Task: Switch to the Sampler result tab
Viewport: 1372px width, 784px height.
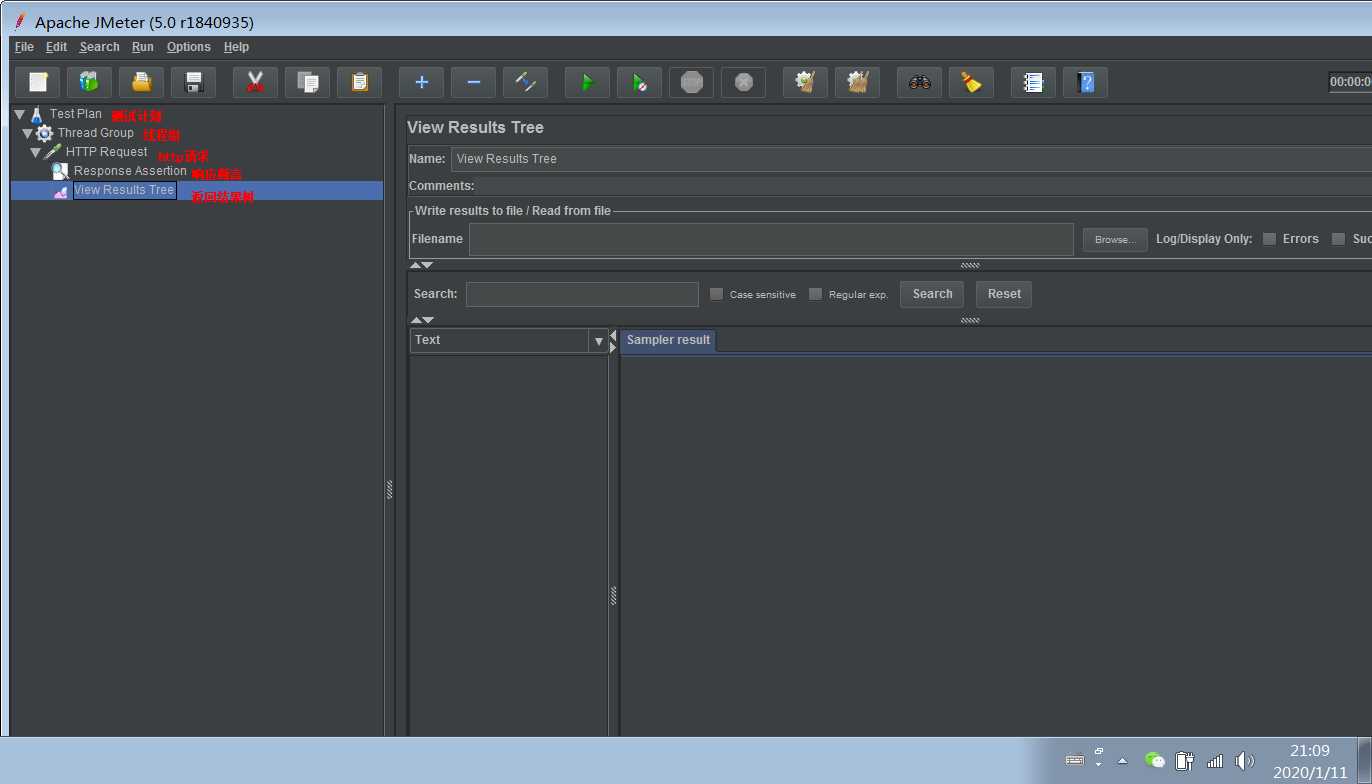Action: 668,340
